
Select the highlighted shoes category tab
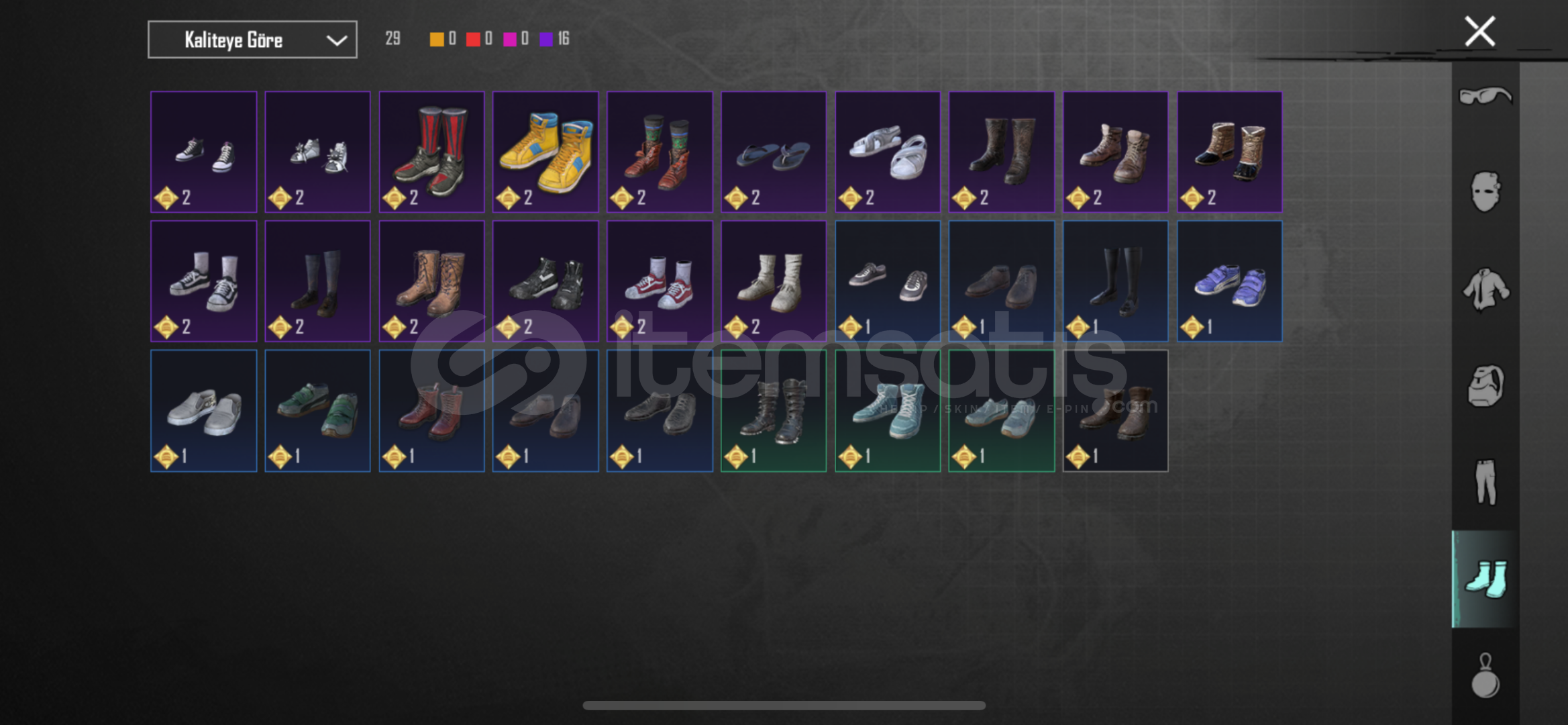[x=1485, y=579]
